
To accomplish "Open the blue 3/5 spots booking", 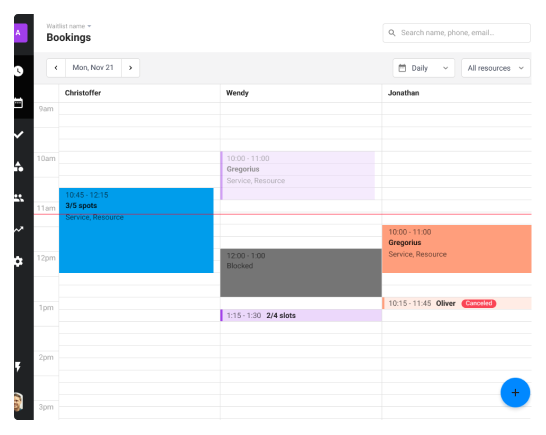I will tap(136, 230).
